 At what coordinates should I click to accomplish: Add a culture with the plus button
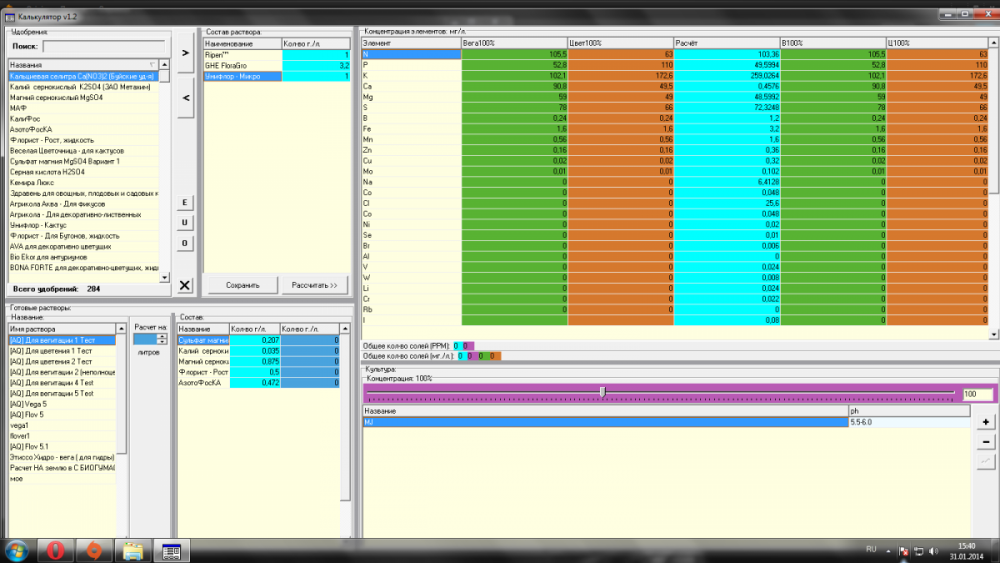pyautogui.click(x=985, y=421)
